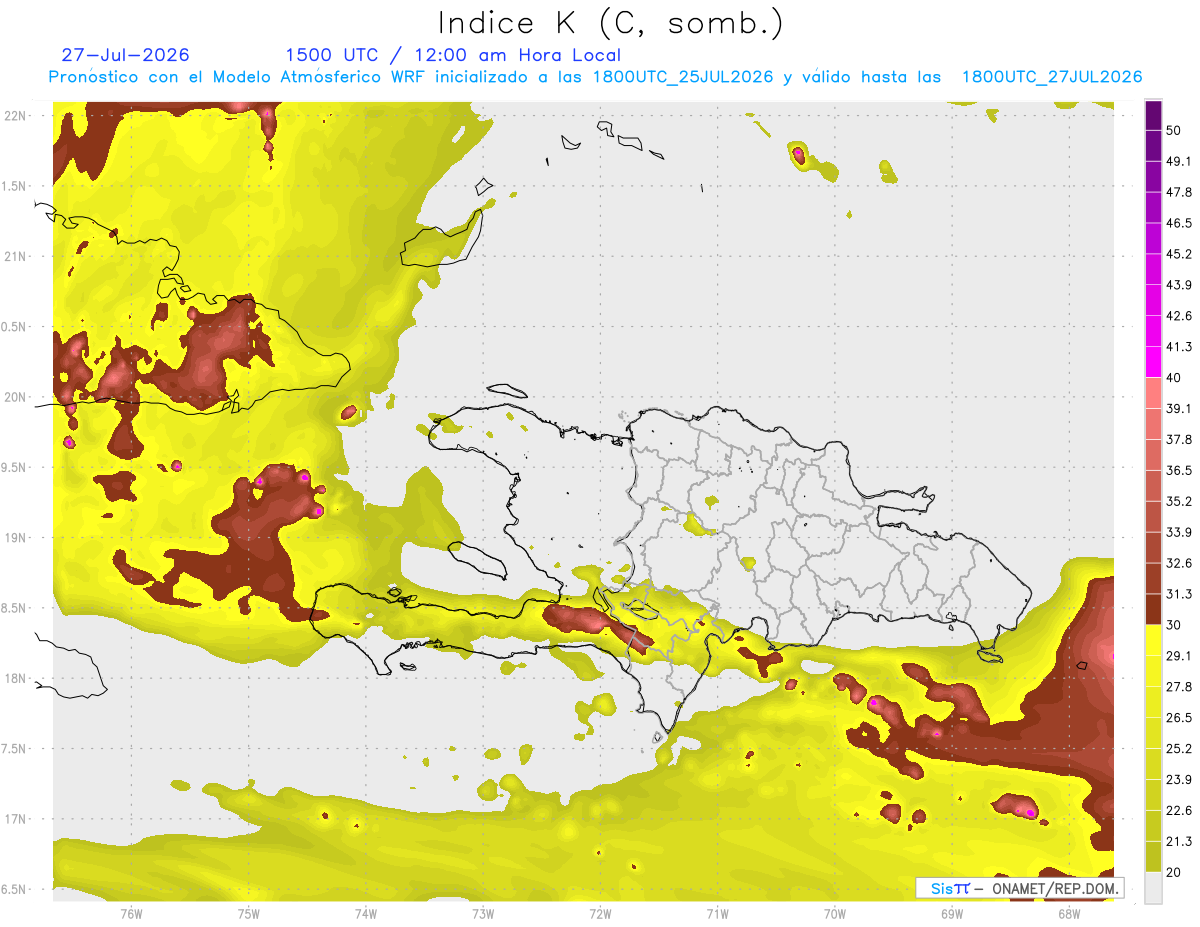1200x927 pixels.
Task: Click the longitude label '71W'
Action: point(717,913)
